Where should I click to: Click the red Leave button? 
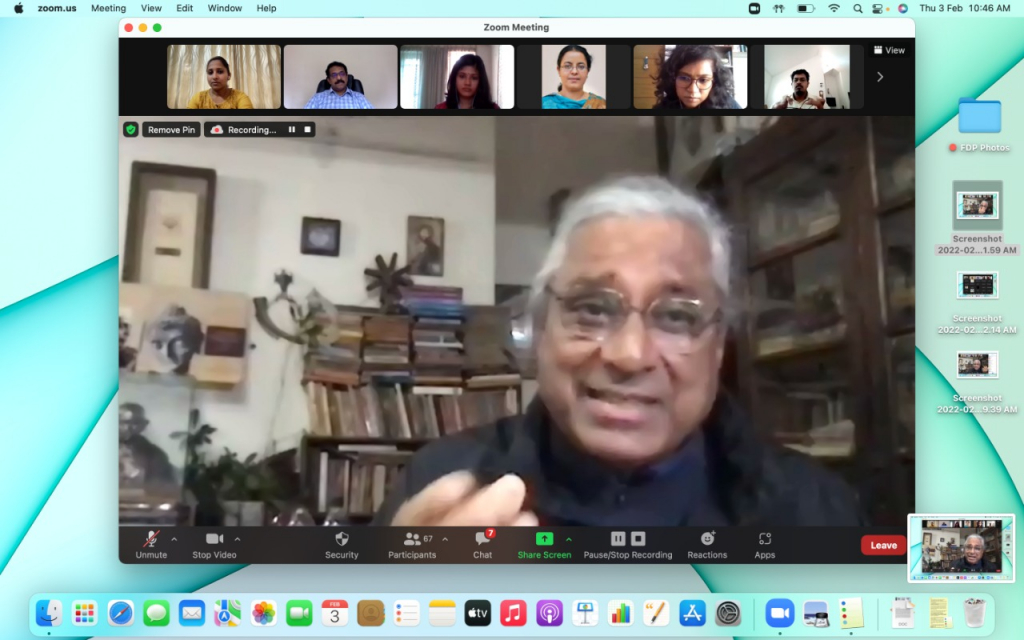(x=883, y=545)
